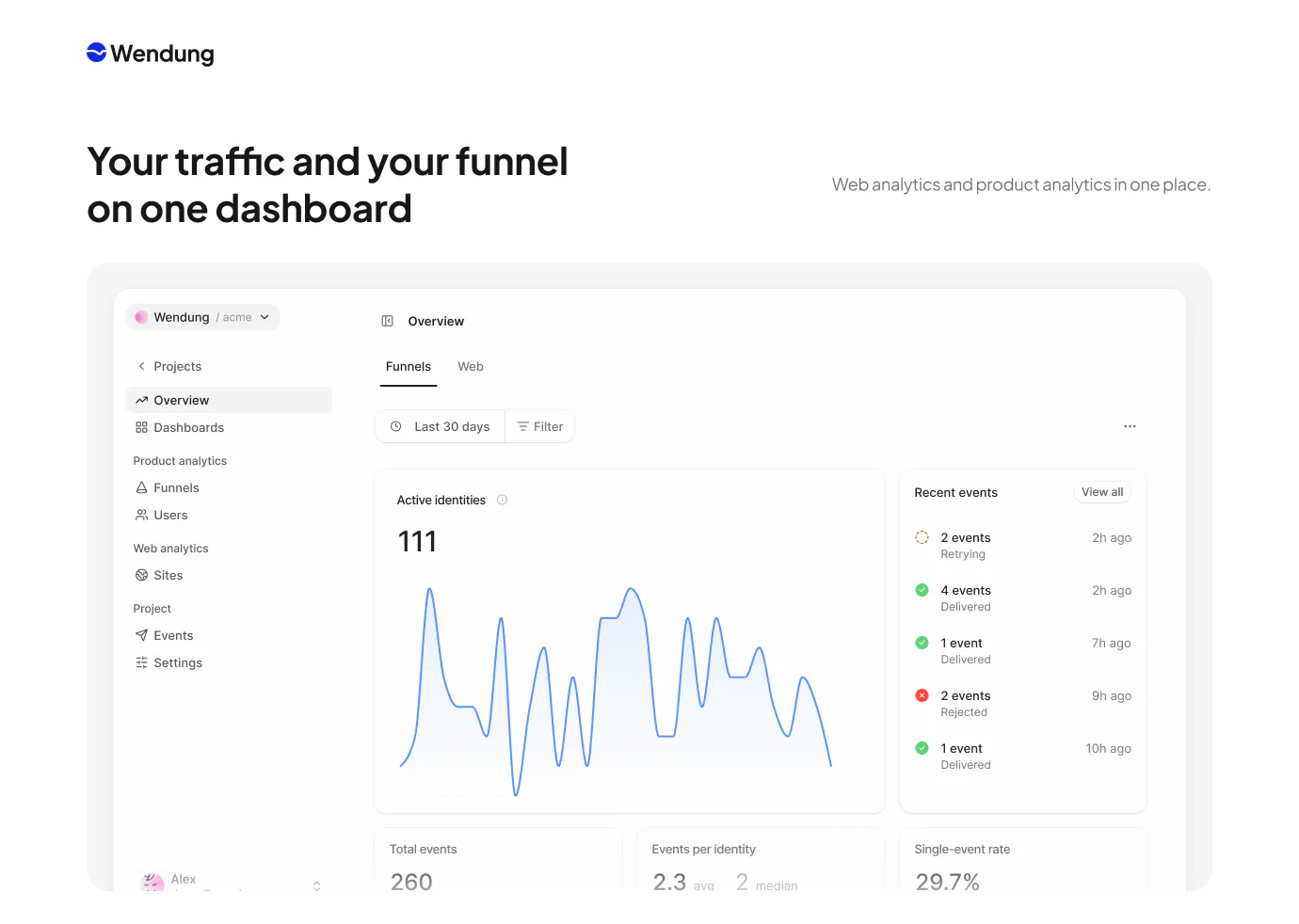The width and height of the screenshot is (1299, 924).
Task: Click the people icon beside Users
Action: coord(141,515)
